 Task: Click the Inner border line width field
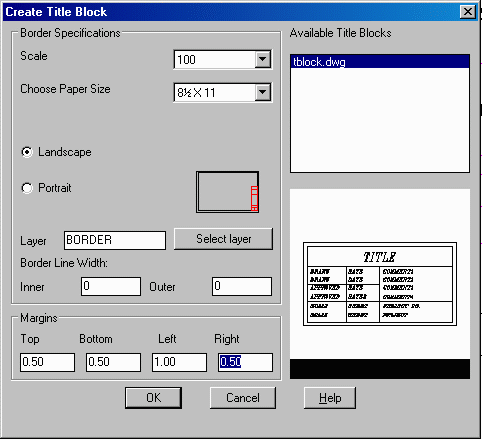coord(111,286)
